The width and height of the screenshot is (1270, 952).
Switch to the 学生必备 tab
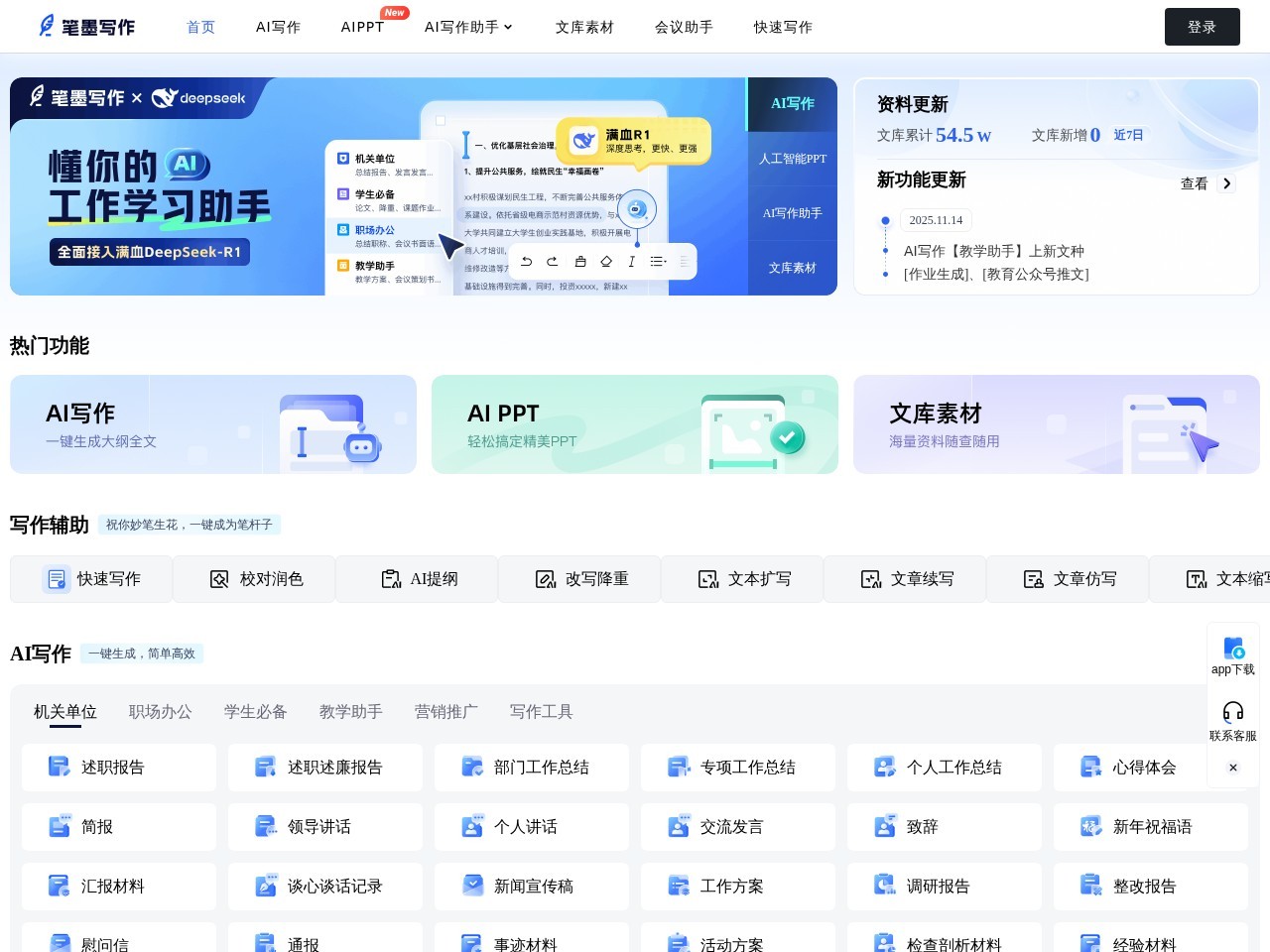click(256, 712)
